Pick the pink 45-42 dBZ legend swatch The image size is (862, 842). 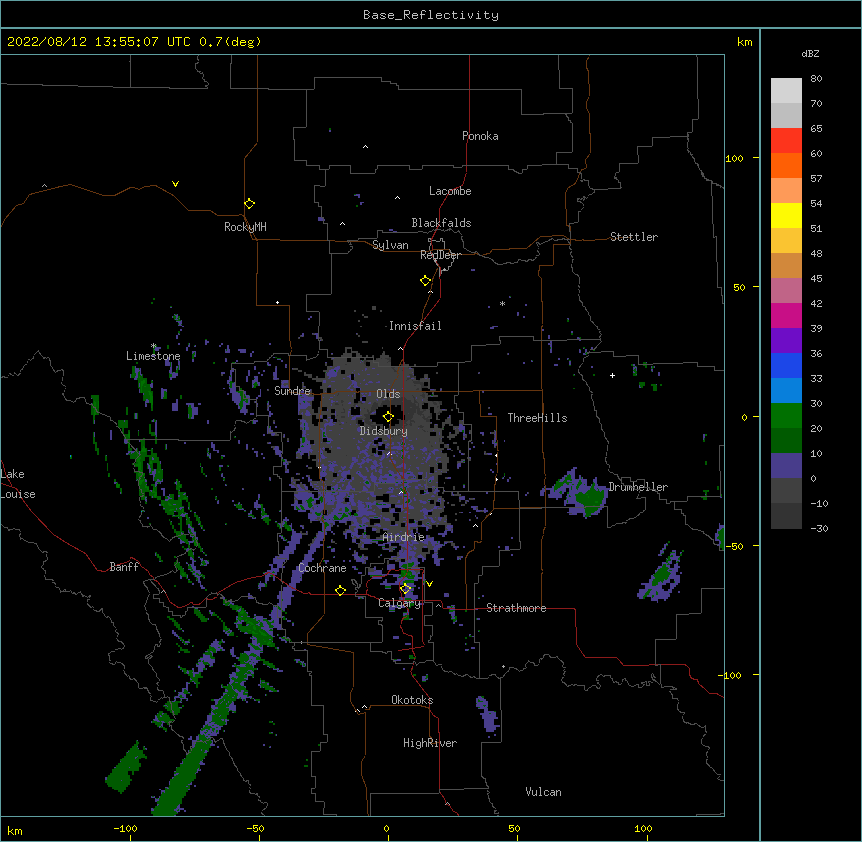click(x=786, y=291)
